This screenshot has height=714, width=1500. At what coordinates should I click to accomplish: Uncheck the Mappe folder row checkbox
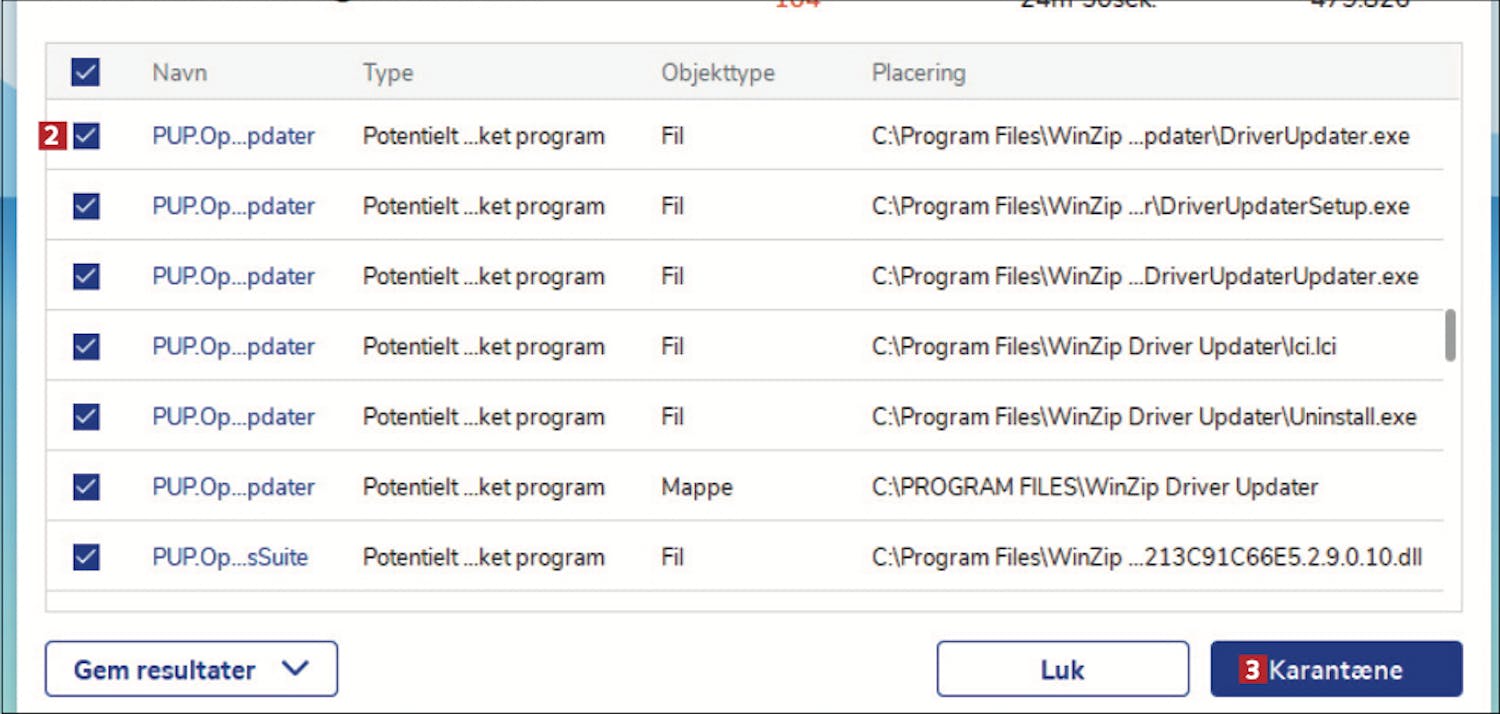86,487
